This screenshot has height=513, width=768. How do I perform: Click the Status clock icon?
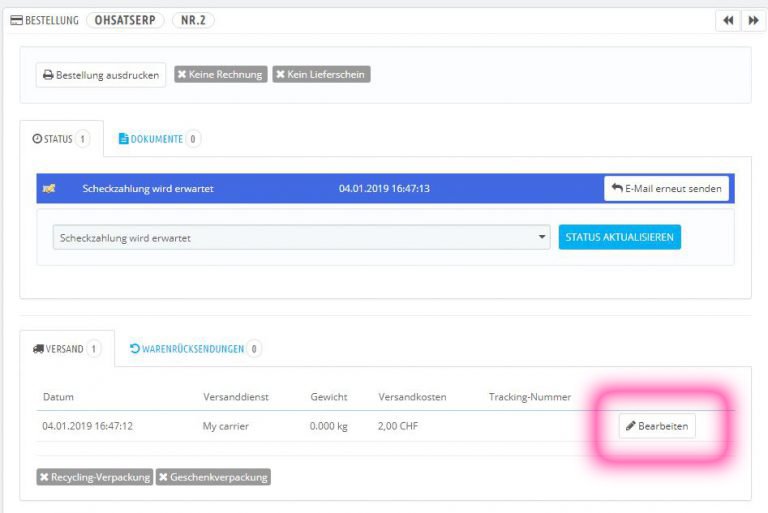point(37,139)
